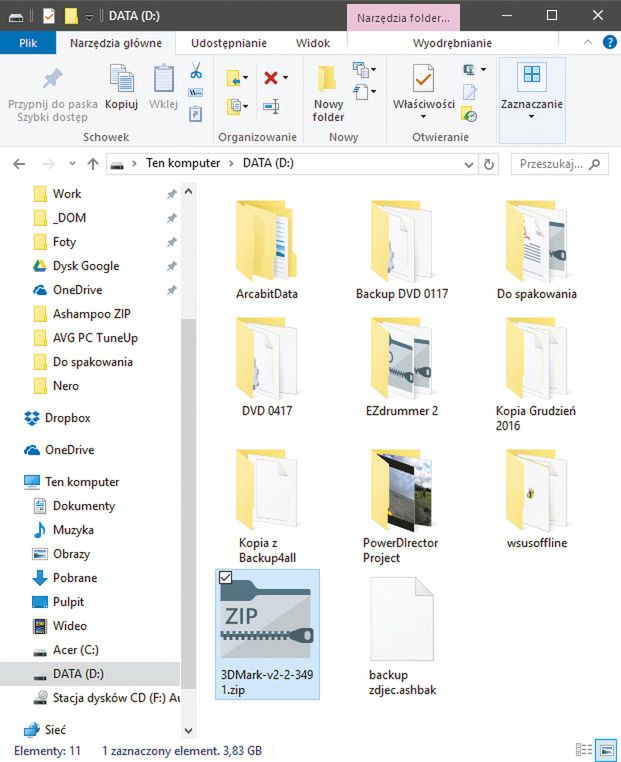Click DATA (D:) in address breadcrumb

pos(268,163)
